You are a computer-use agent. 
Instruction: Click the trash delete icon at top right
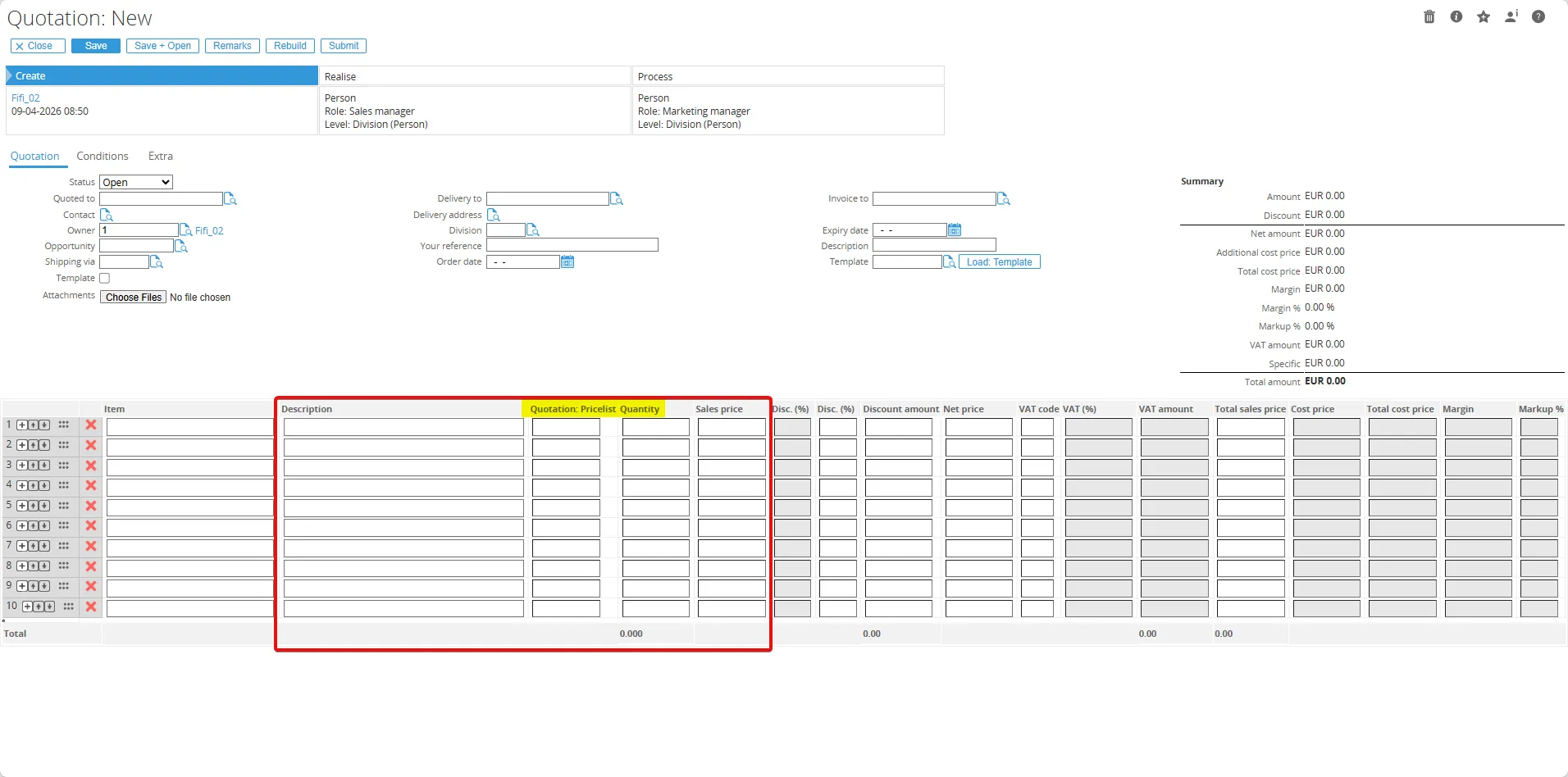click(x=1429, y=16)
